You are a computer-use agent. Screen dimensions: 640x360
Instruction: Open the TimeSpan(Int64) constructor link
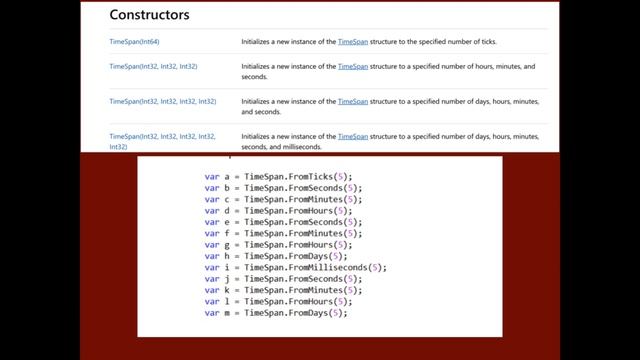click(x=134, y=42)
